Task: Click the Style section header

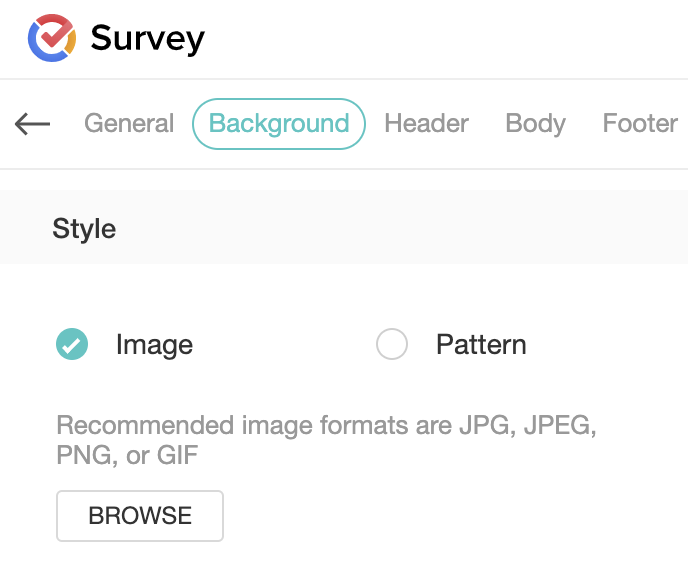Action: (84, 229)
